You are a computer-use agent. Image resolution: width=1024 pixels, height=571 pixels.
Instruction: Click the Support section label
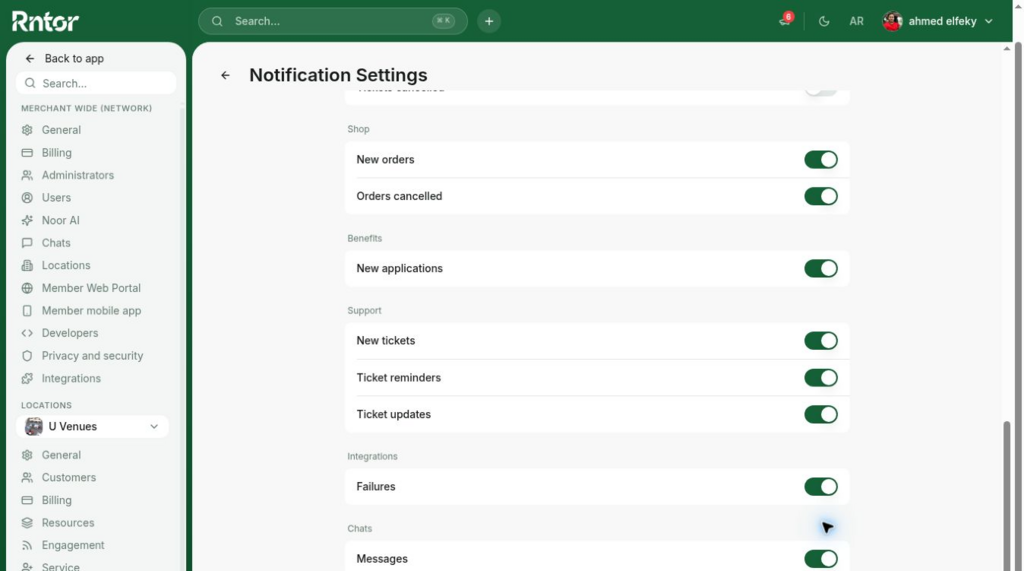364,310
